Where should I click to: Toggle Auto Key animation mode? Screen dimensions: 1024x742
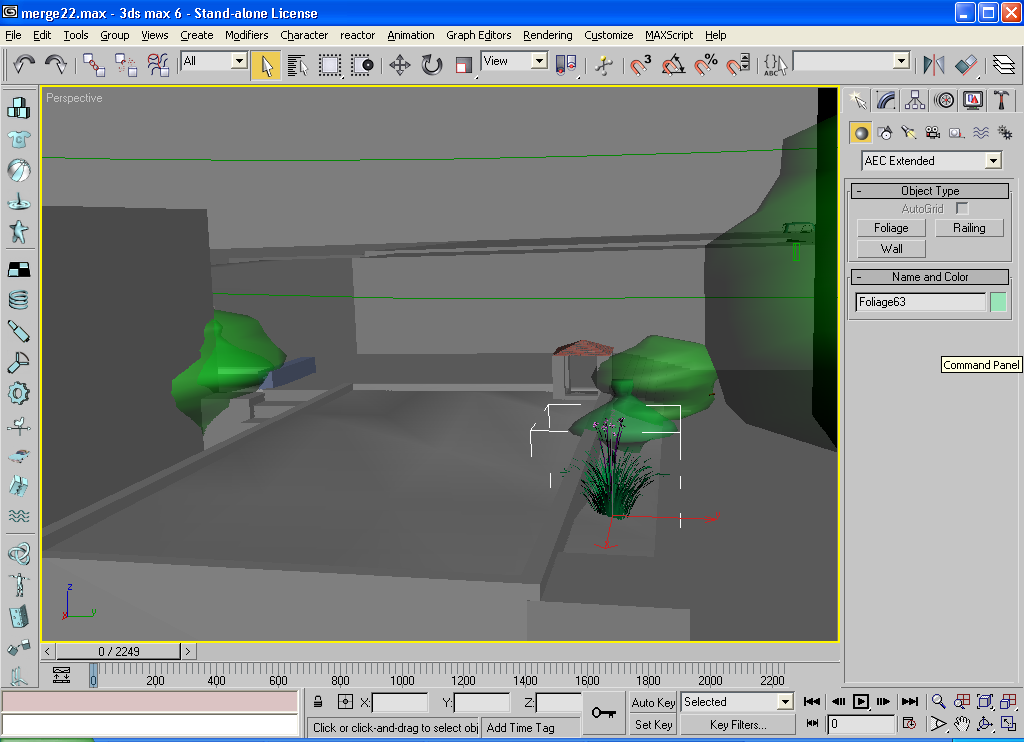tap(653, 703)
